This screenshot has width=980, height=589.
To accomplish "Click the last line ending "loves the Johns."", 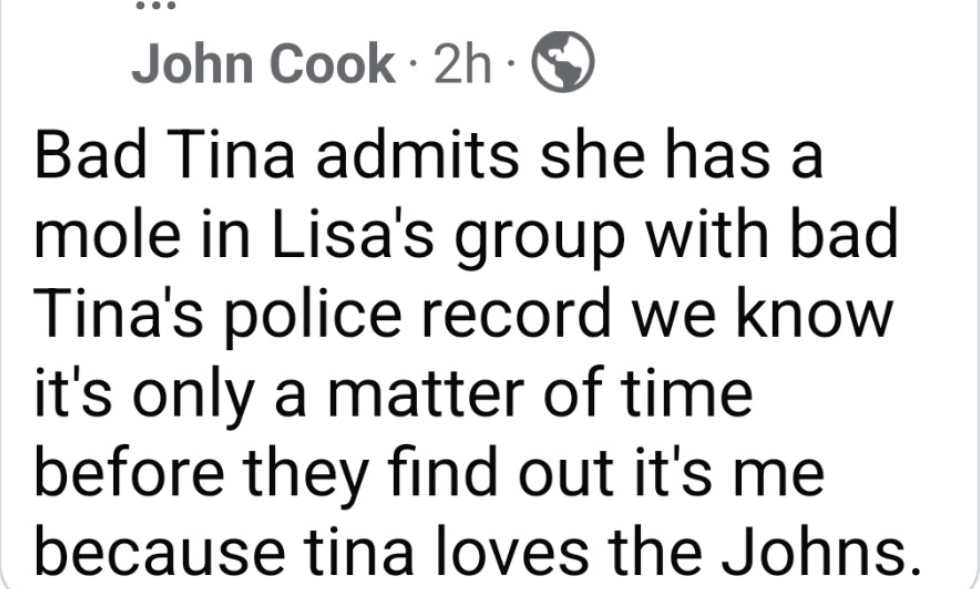I will point(479,552).
